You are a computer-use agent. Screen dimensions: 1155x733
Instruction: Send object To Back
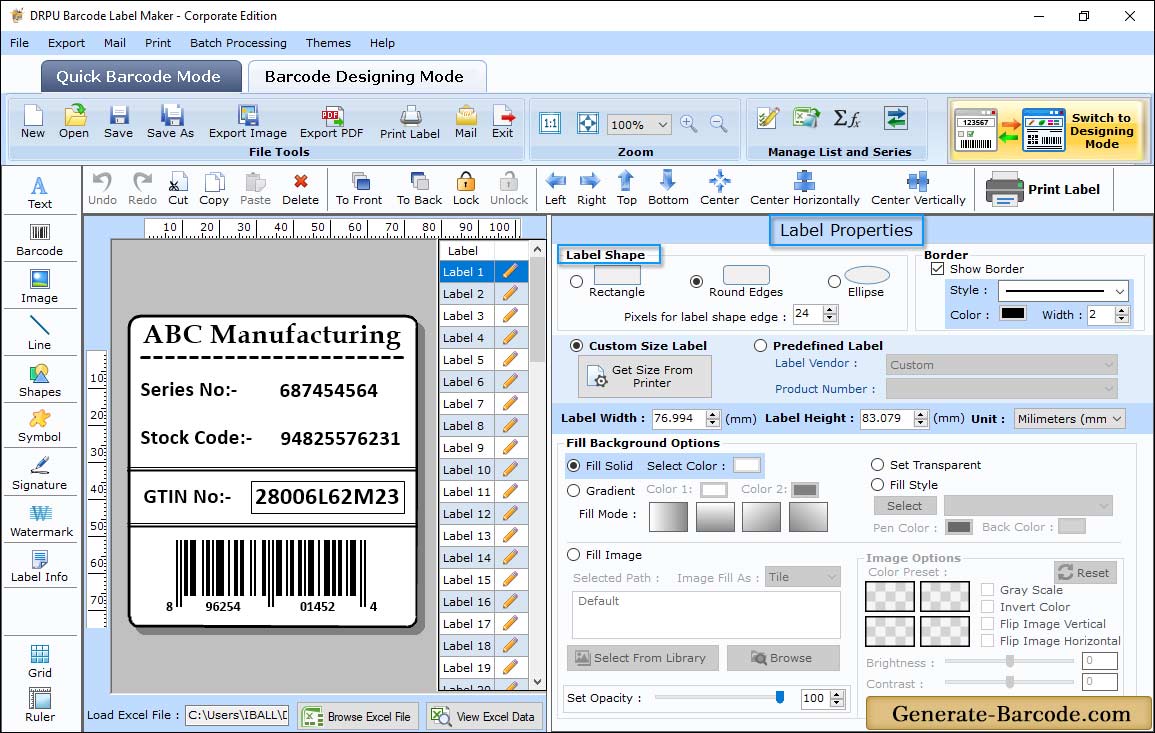click(419, 189)
